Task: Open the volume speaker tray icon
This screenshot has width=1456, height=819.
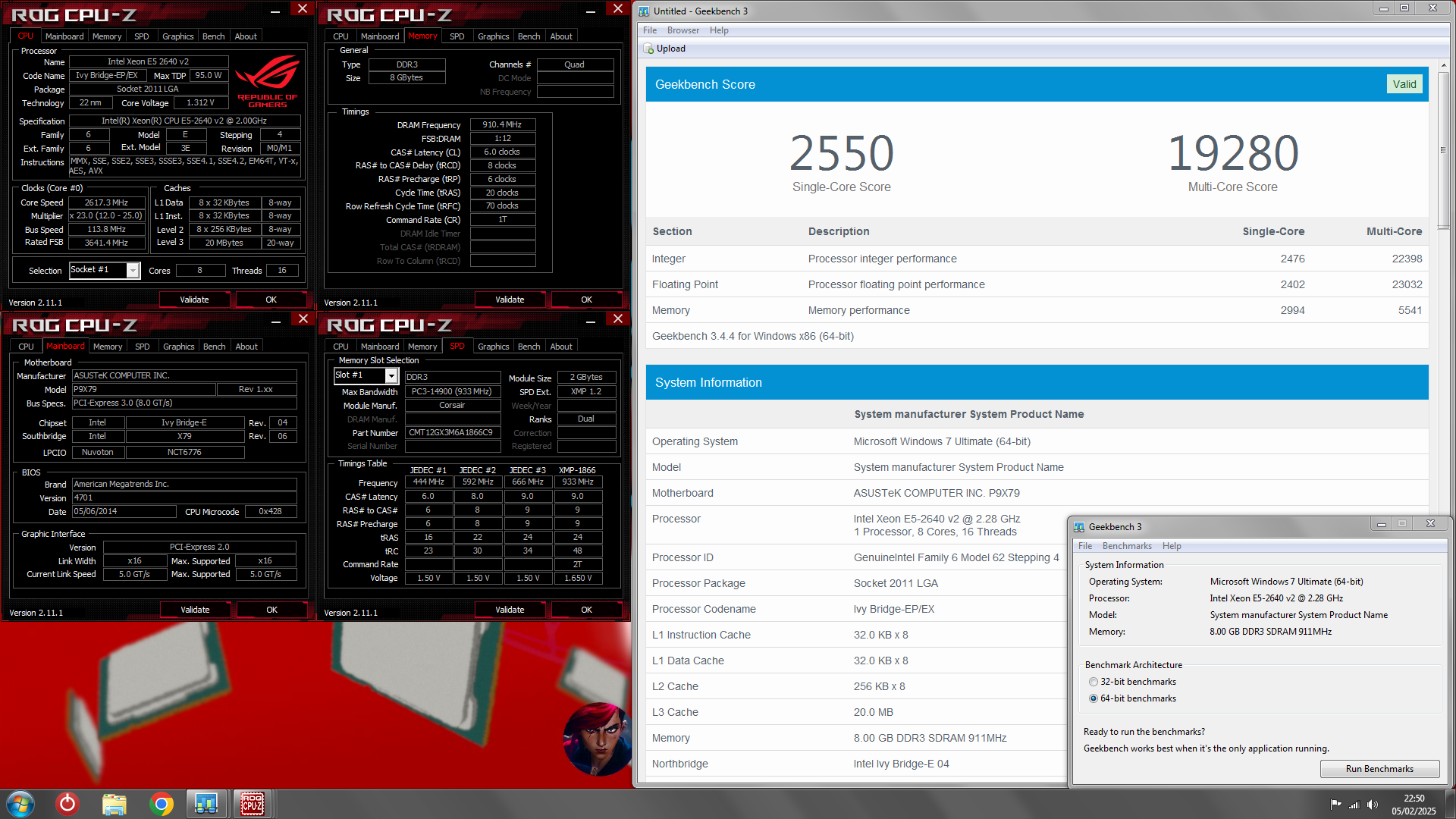Action: [x=1373, y=805]
